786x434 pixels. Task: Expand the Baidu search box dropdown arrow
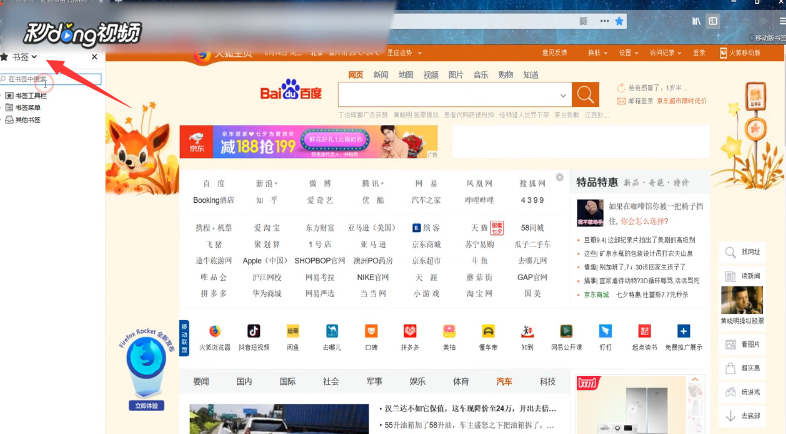563,95
